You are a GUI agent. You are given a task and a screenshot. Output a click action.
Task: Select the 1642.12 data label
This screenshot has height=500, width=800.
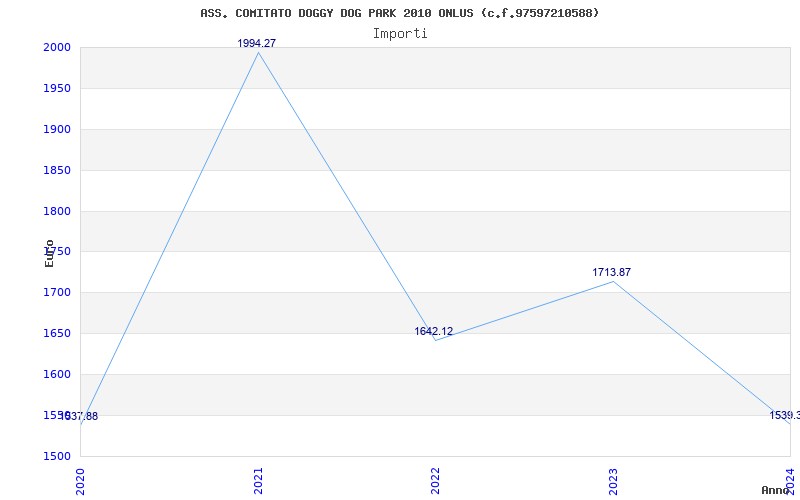(x=434, y=332)
